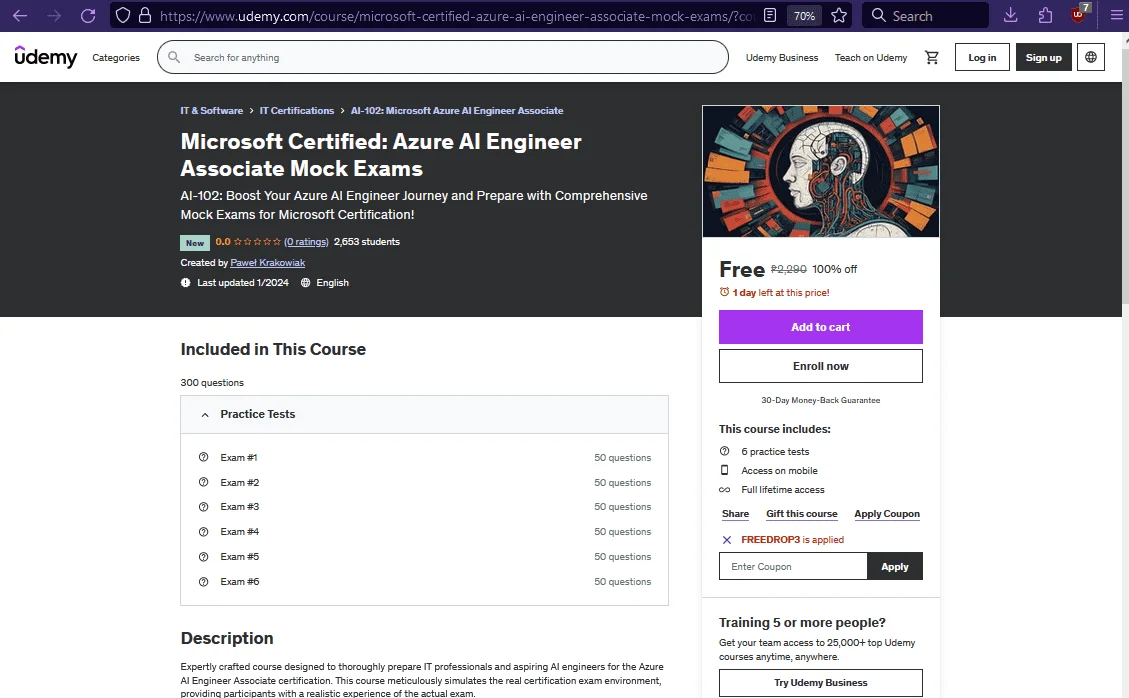
Task: Click the 'Full lifetime access' text
Action: tap(783, 490)
